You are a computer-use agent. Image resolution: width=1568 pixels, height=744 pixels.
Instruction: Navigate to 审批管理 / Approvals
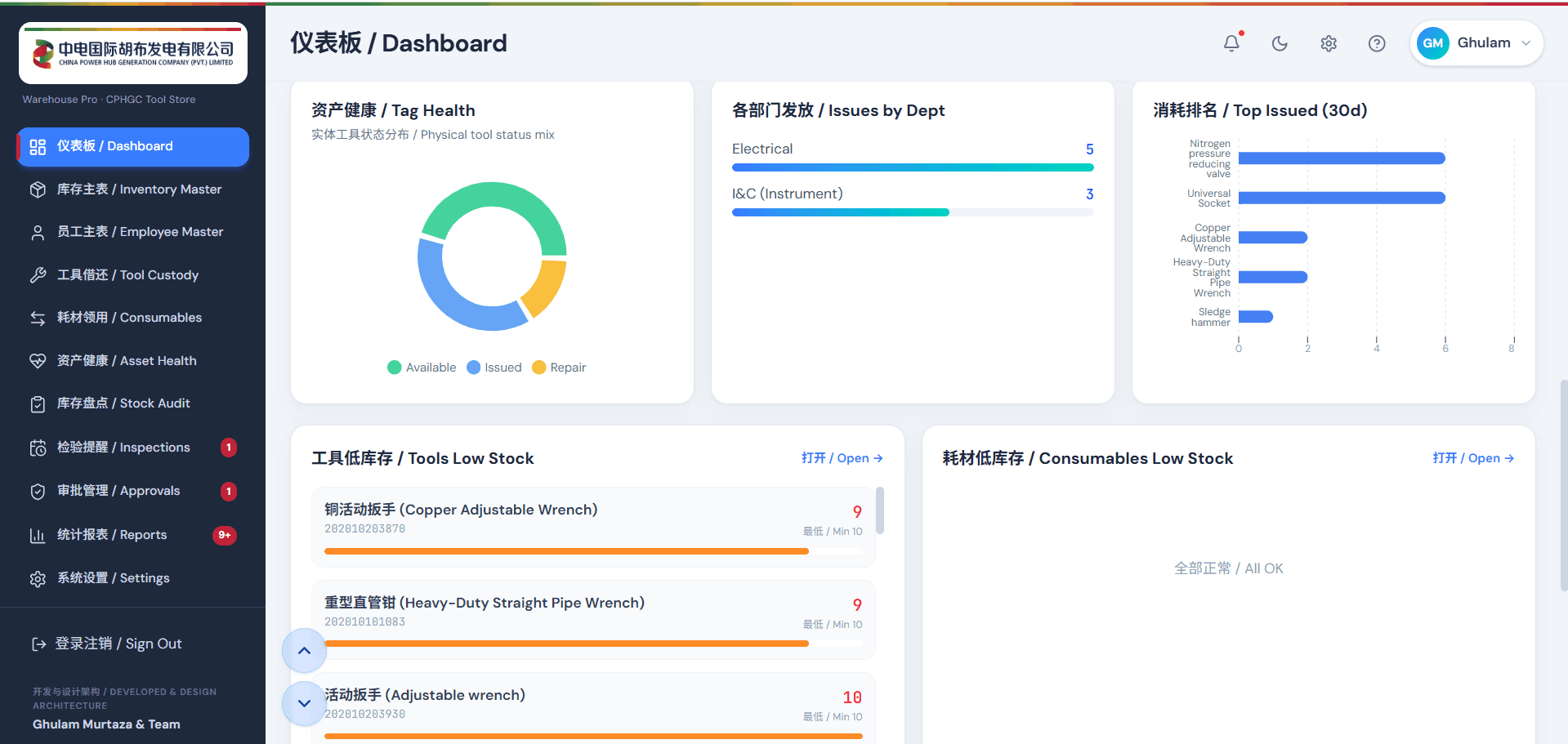pyautogui.click(x=133, y=491)
